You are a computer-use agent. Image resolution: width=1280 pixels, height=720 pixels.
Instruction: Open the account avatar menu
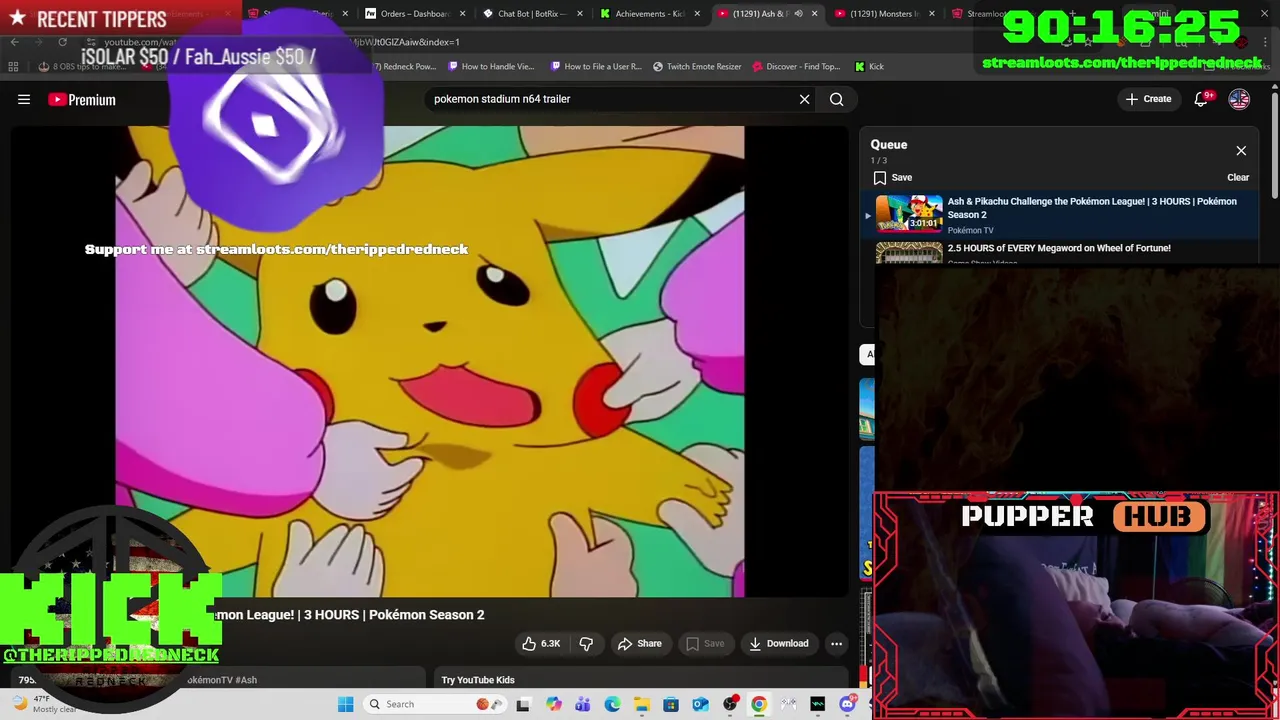[1239, 99]
